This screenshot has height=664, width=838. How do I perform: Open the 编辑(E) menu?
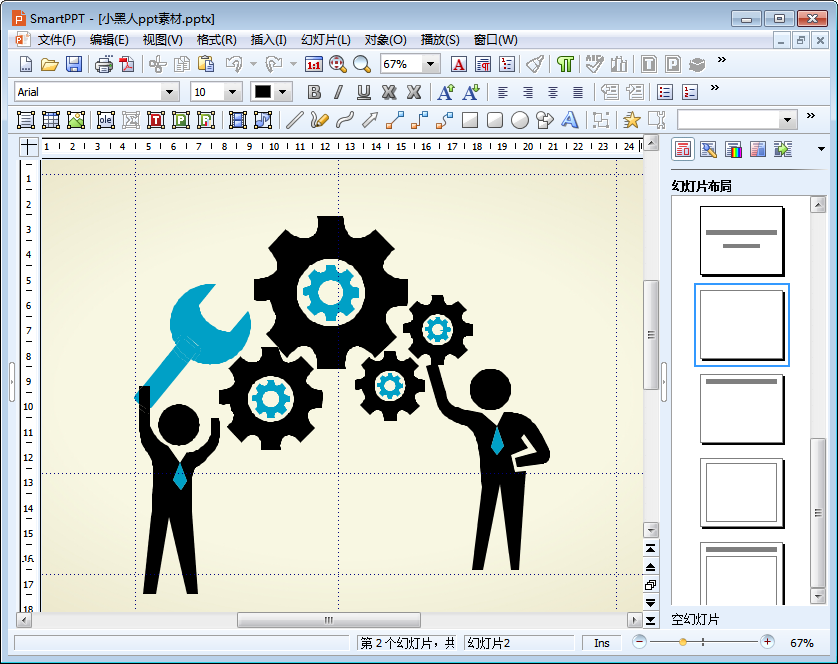109,40
